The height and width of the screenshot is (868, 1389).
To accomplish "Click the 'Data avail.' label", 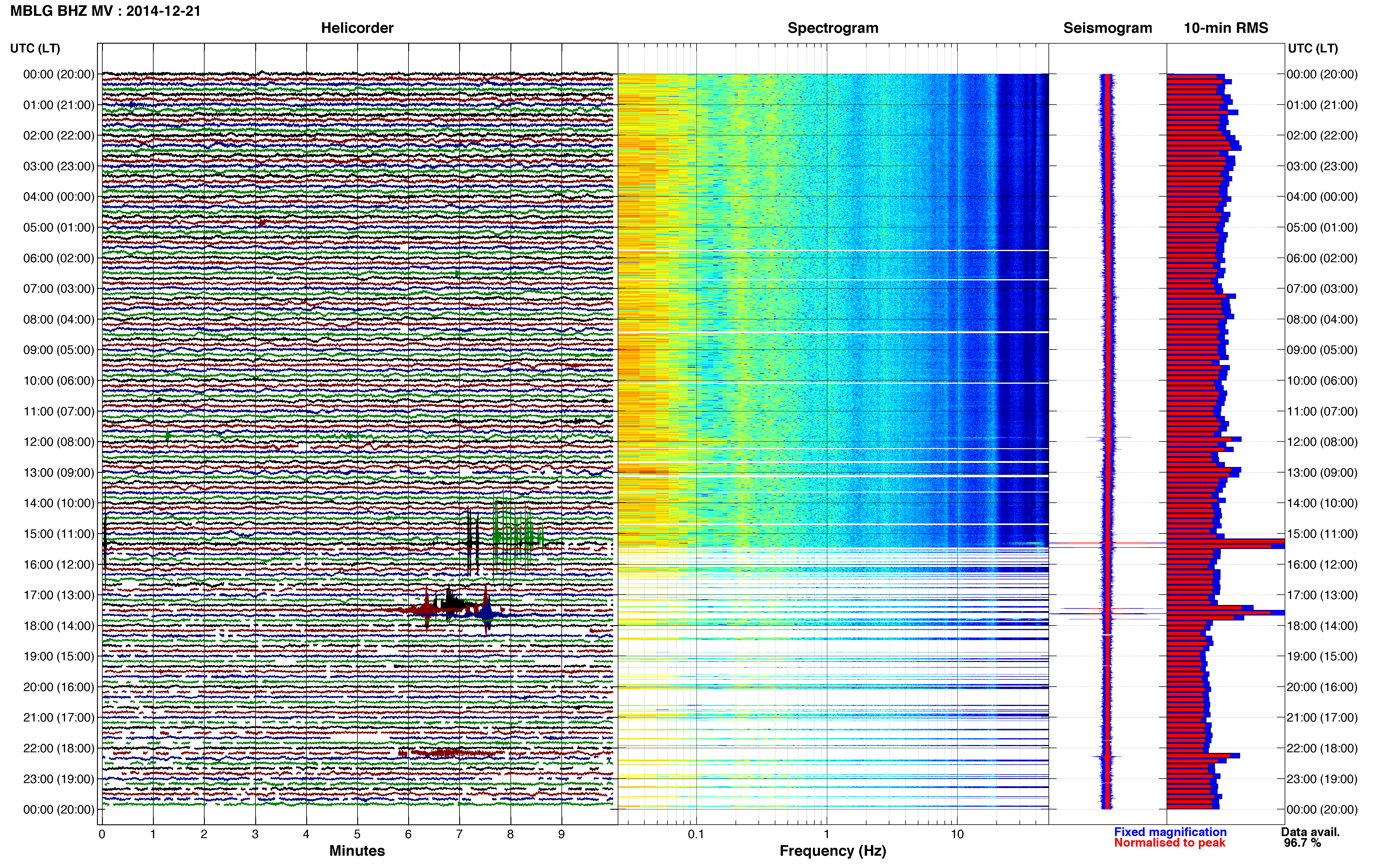I will pyautogui.click(x=1310, y=832).
